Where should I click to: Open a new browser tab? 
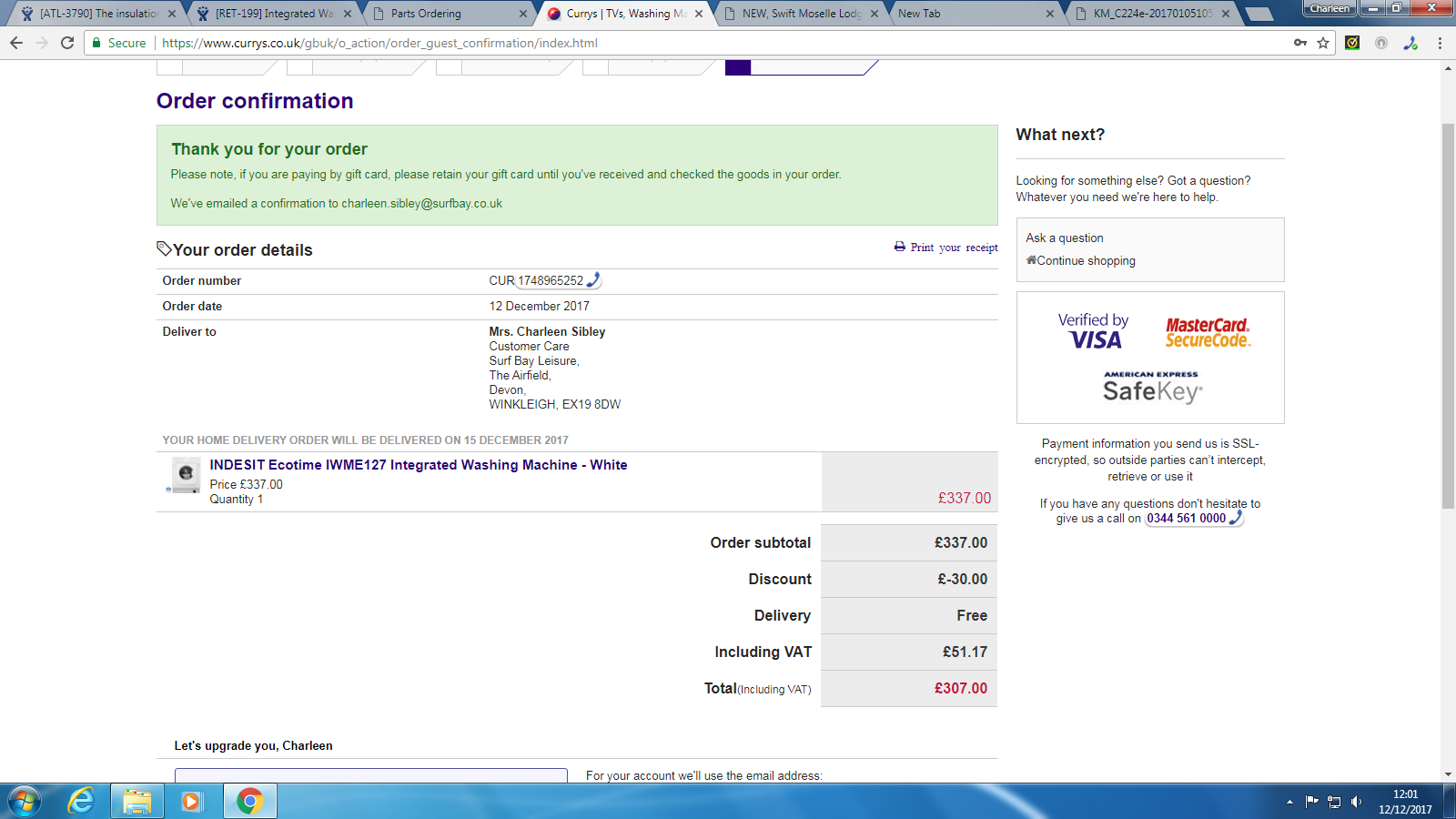[x=1259, y=14]
